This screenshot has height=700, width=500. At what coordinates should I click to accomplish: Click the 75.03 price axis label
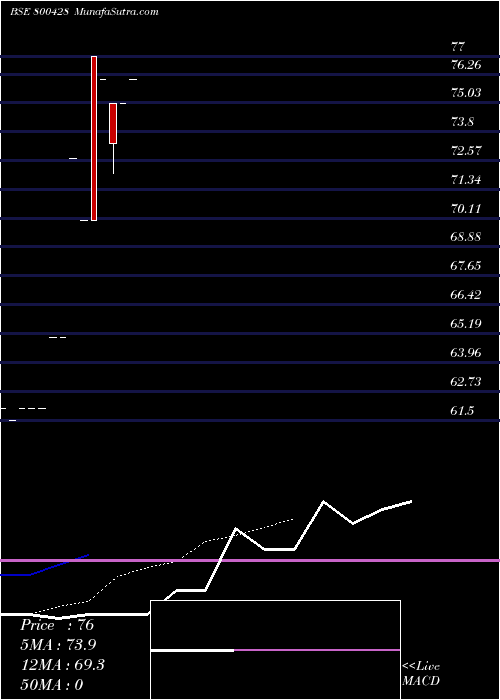point(466,93)
